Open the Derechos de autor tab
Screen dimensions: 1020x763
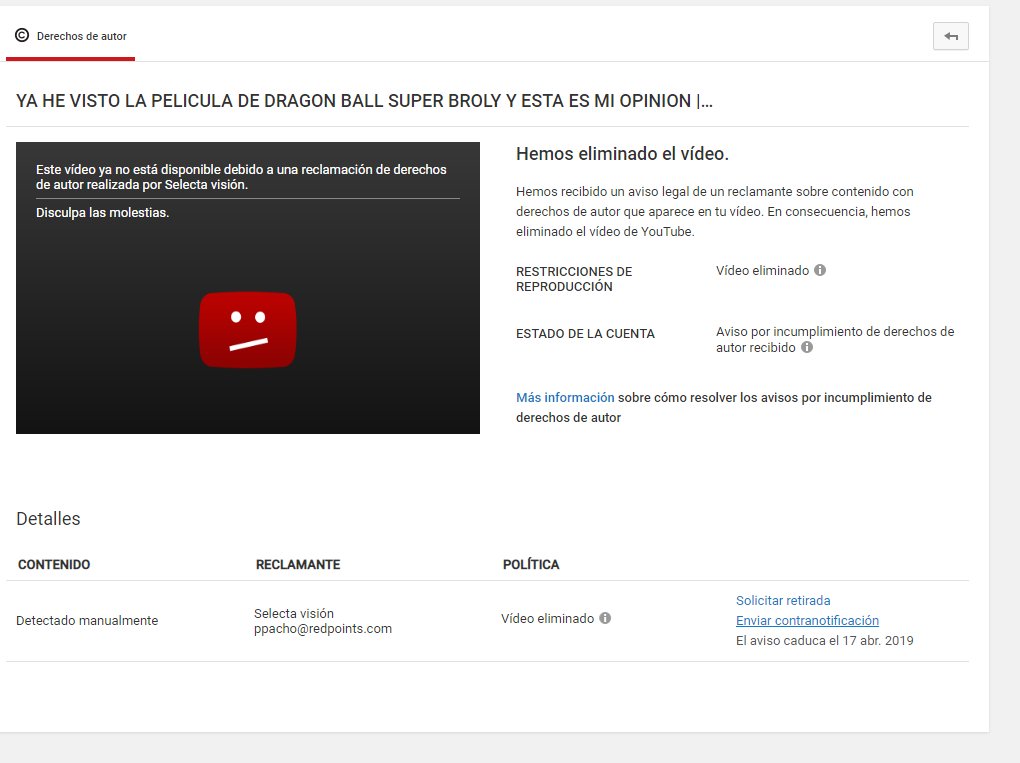[70, 36]
